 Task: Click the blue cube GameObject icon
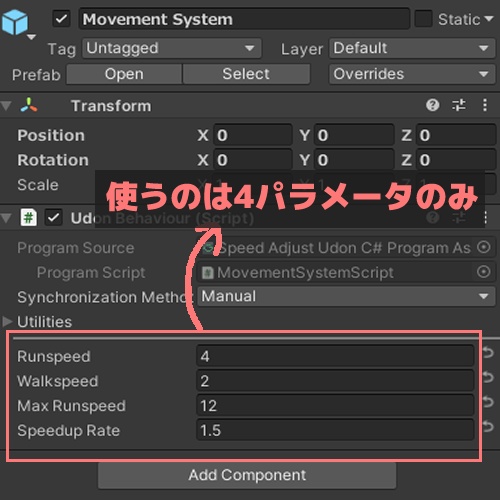tap(15, 22)
